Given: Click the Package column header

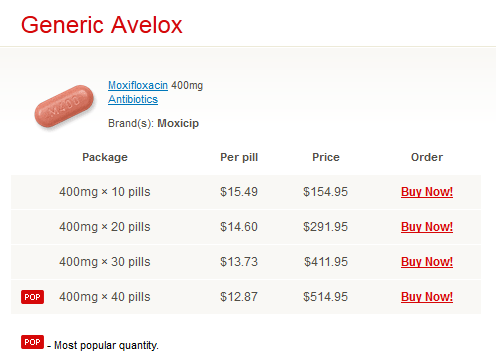Looking at the screenshot, I should pyautogui.click(x=105, y=157).
